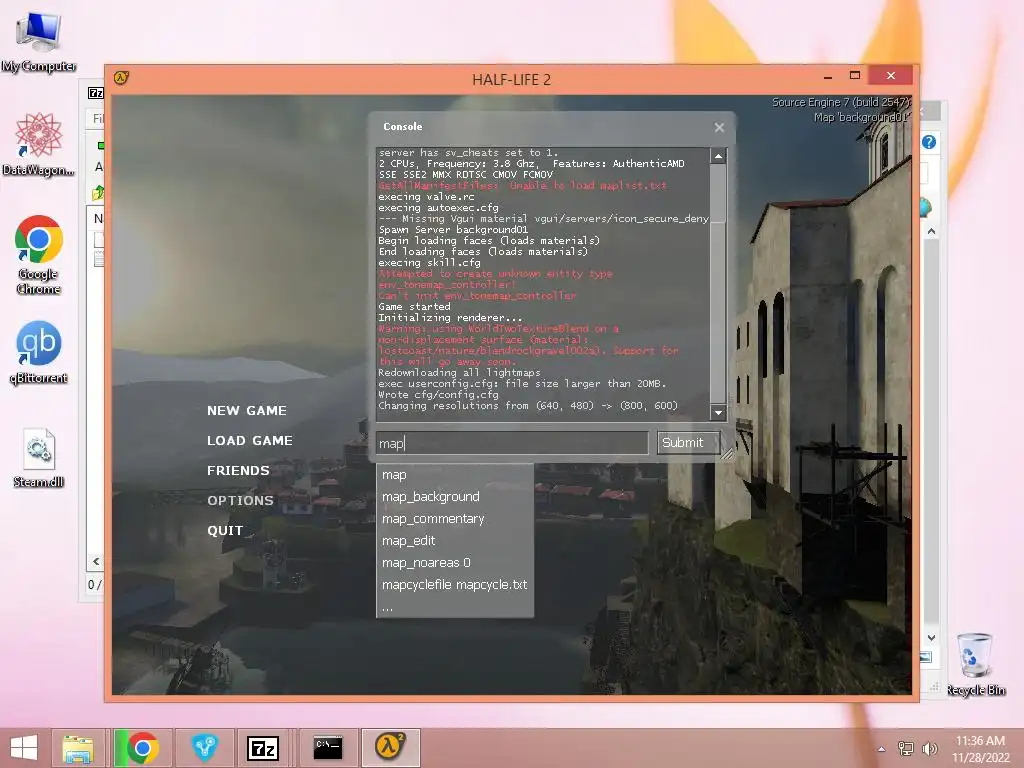This screenshot has height=768, width=1024.
Task: Switch to Chrome in taskbar
Action: click(x=142, y=748)
